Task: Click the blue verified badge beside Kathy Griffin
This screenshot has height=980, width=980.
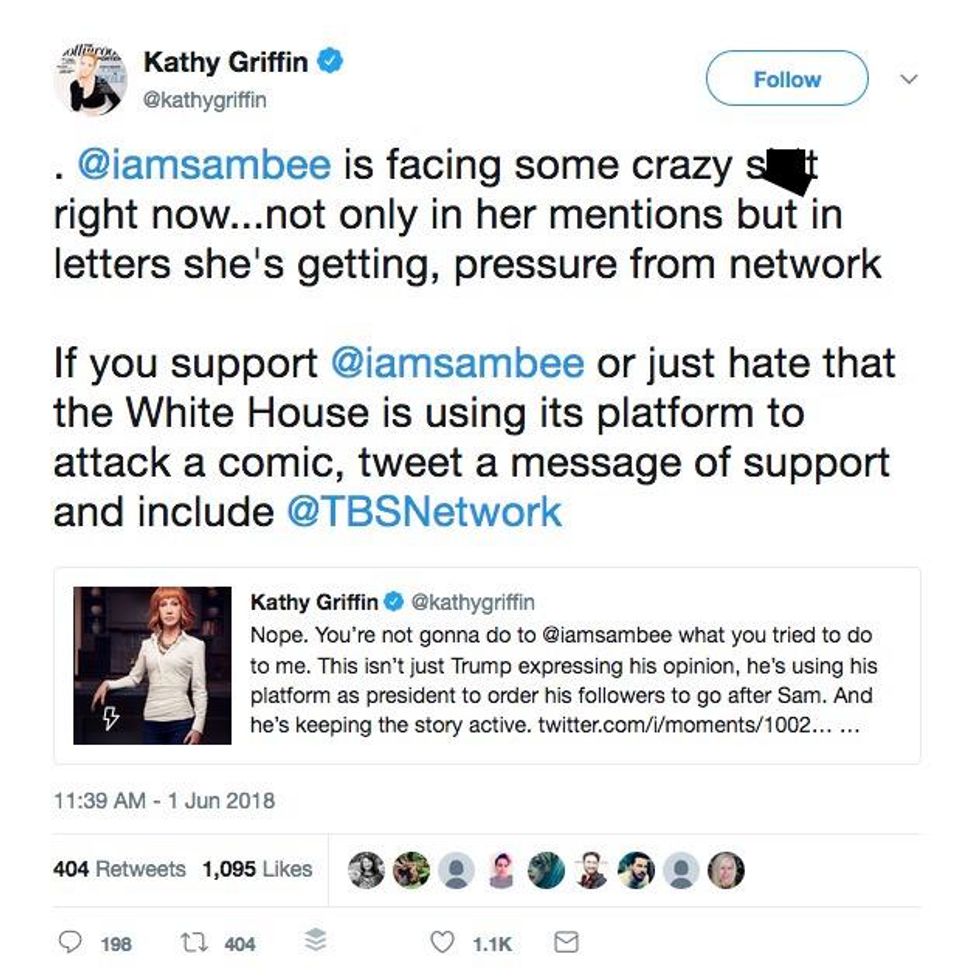Action: point(332,62)
